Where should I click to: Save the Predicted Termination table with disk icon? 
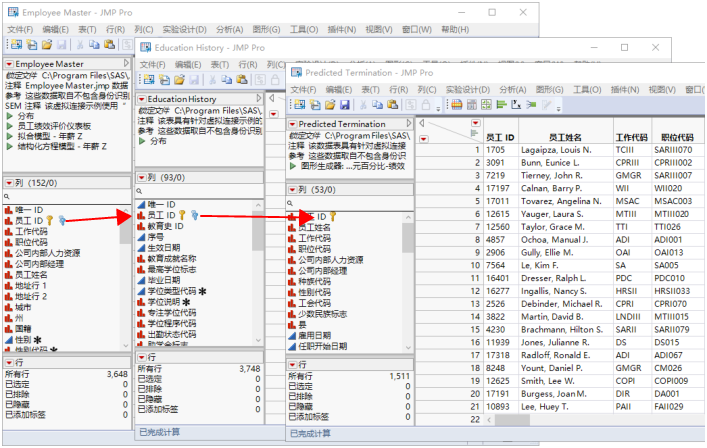point(345,105)
